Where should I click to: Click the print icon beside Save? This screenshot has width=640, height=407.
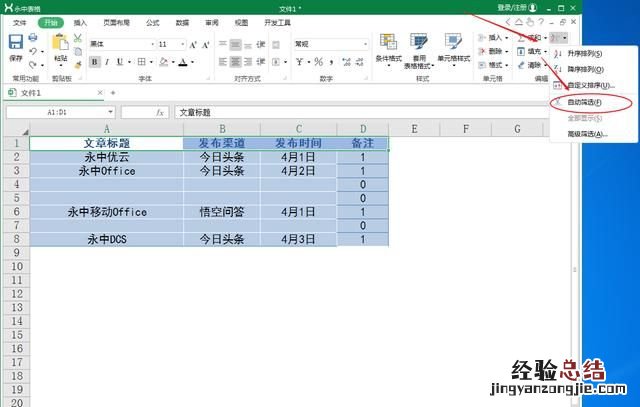pyautogui.click(x=33, y=38)
